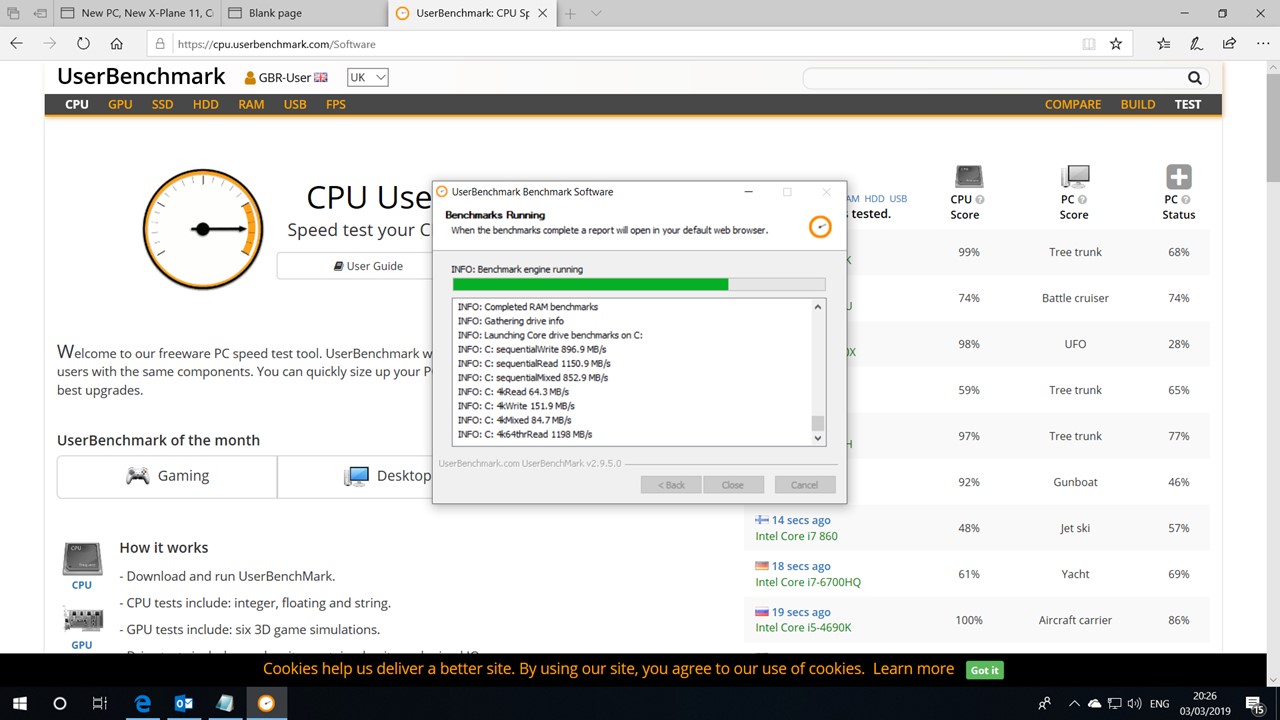
Task: Click the UserBenchmark search input field
Action: pos(994,78)
